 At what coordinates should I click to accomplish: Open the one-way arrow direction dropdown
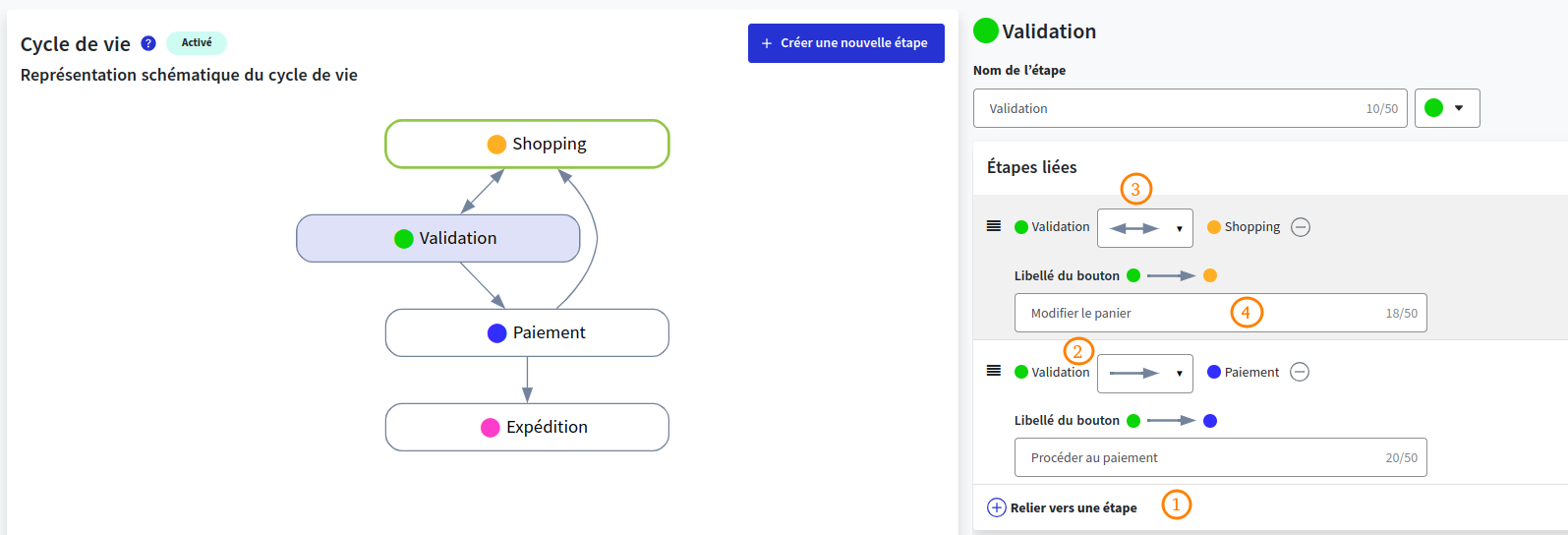(1145, 374)
